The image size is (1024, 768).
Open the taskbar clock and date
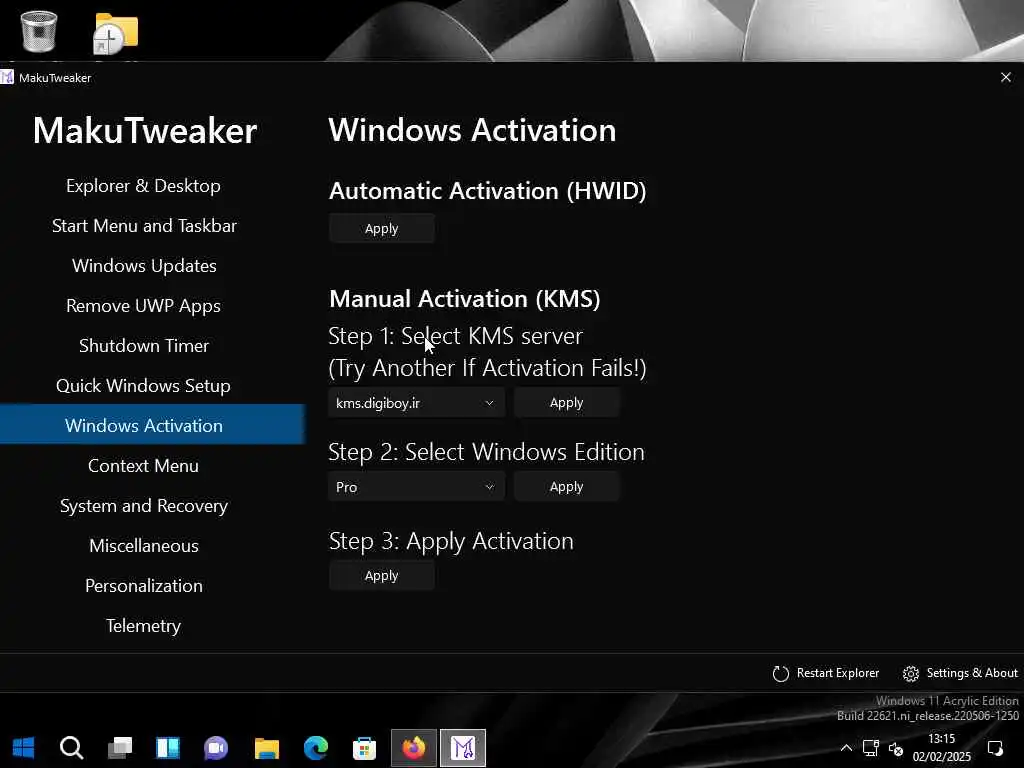coord(942,748)
